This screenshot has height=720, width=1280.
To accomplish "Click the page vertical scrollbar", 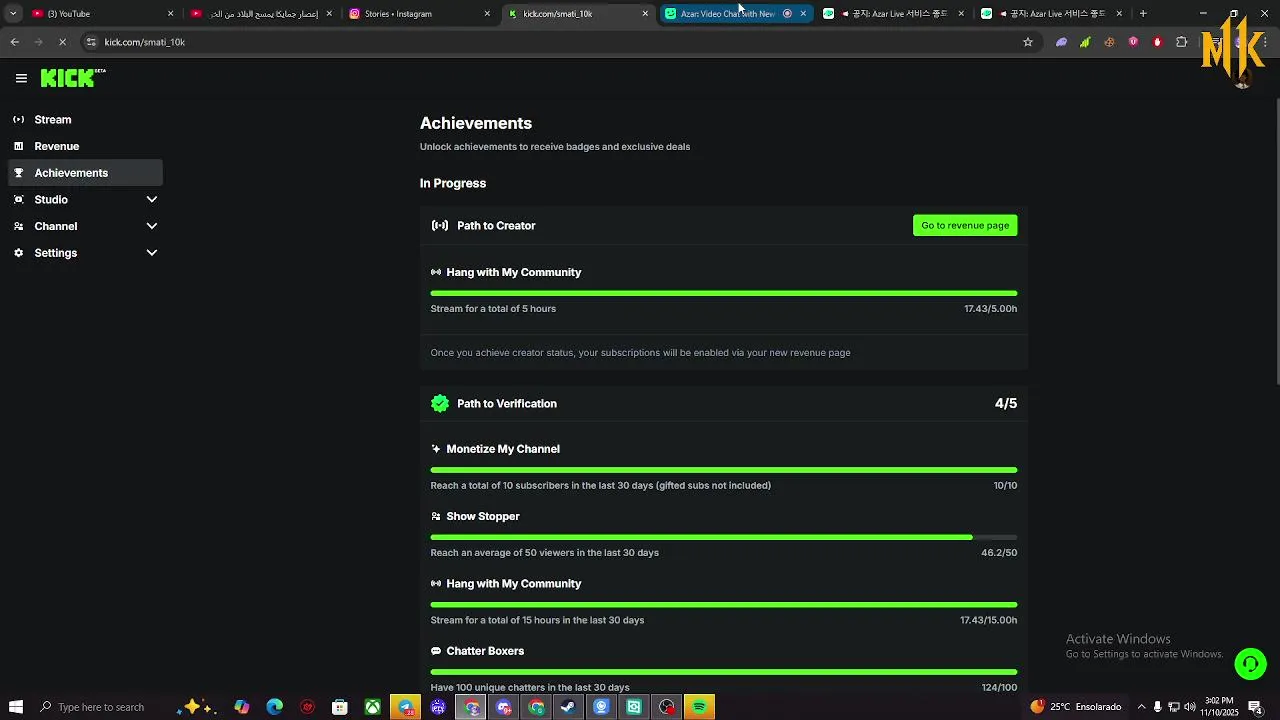I will (1276, 240).
